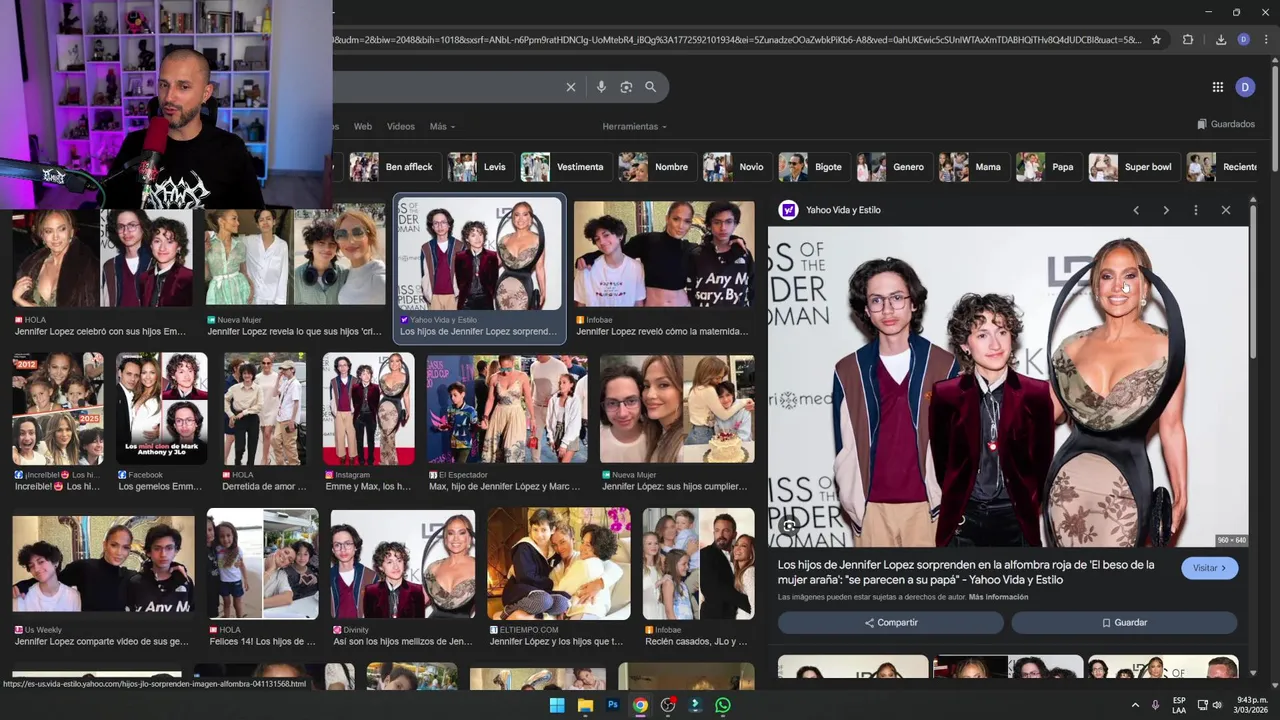Show hidden system tray icons

(1135, 705)
